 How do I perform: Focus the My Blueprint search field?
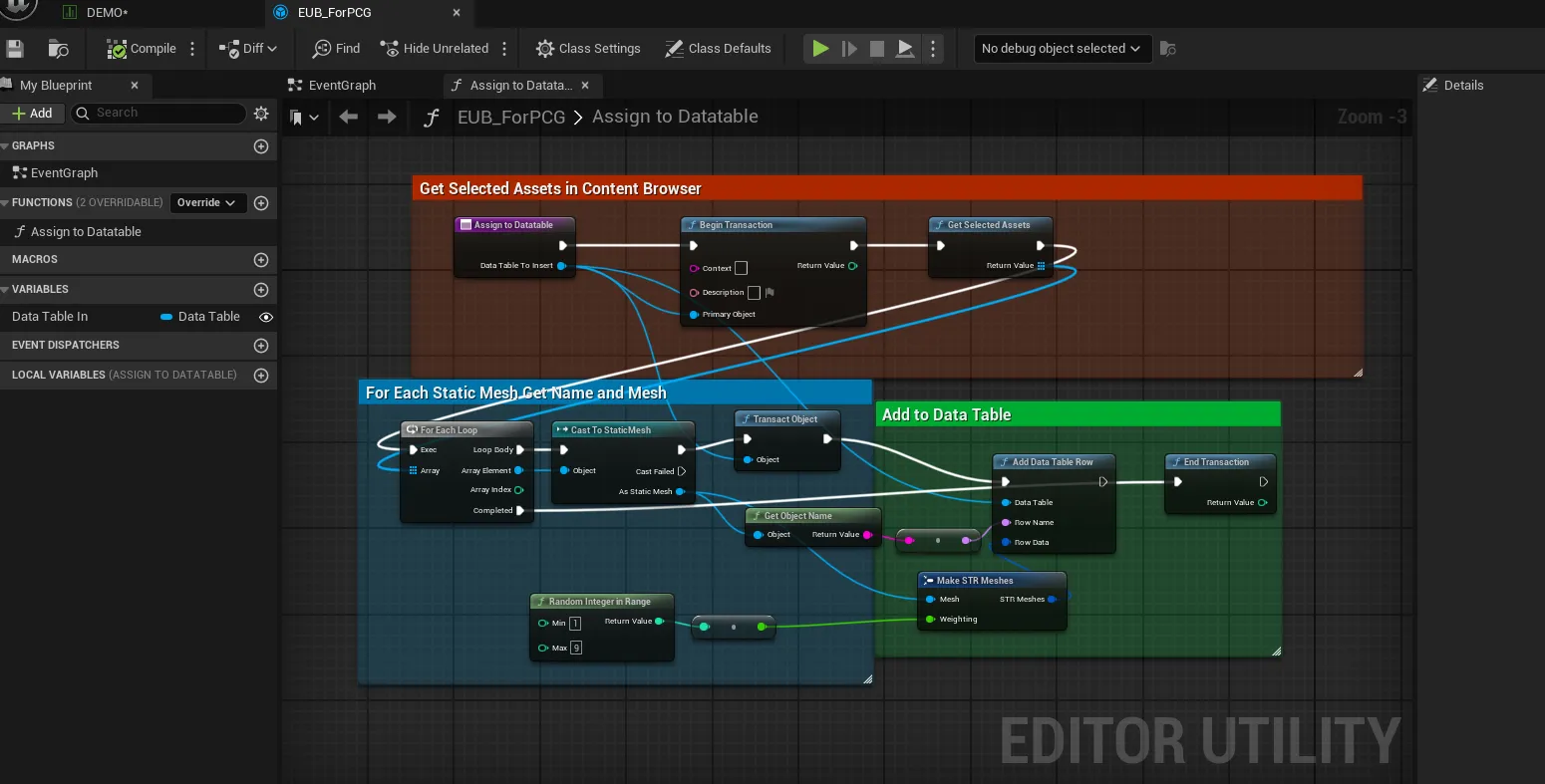pyautogui.click(x=157, y=113)
